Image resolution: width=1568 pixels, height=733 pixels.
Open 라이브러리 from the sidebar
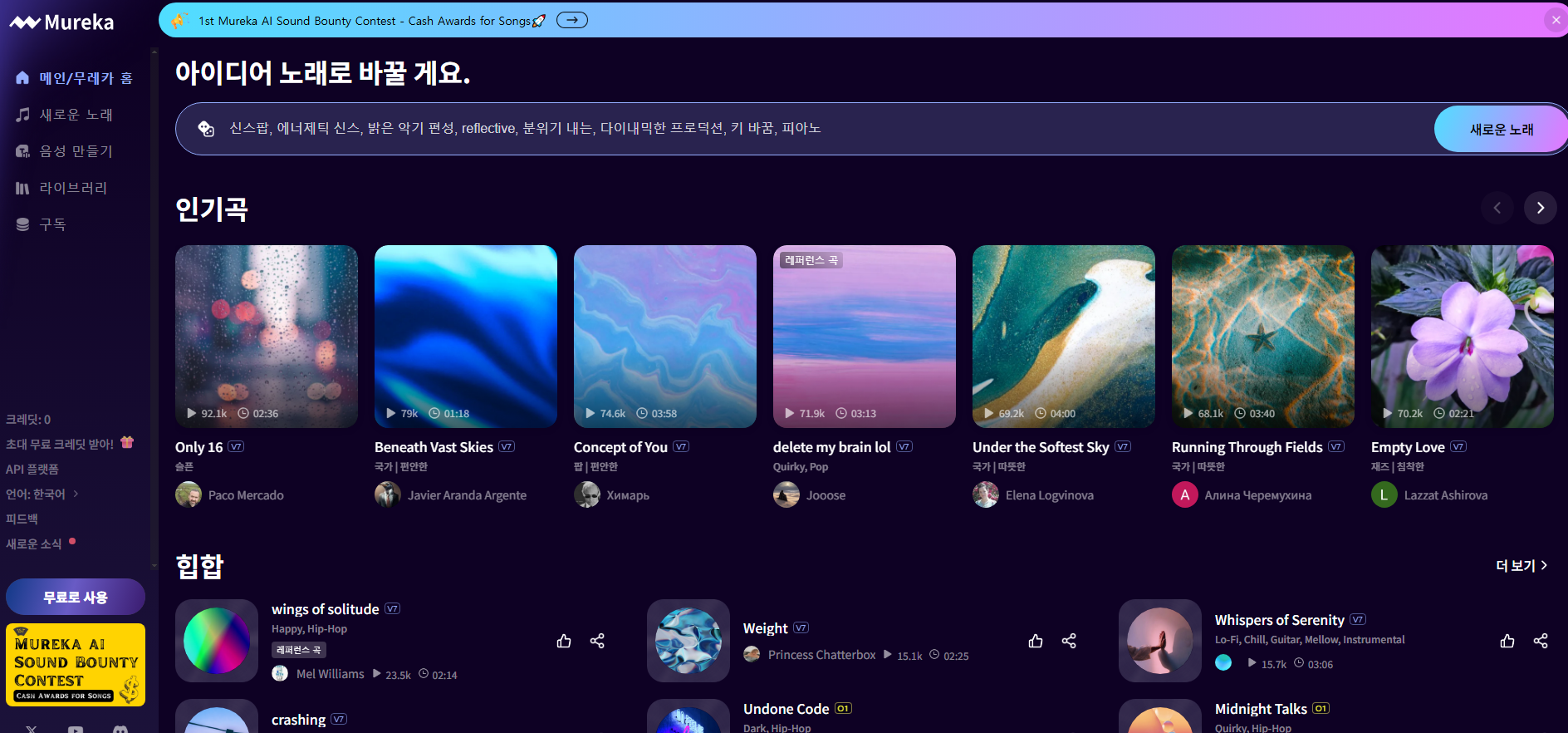(73, 188)
